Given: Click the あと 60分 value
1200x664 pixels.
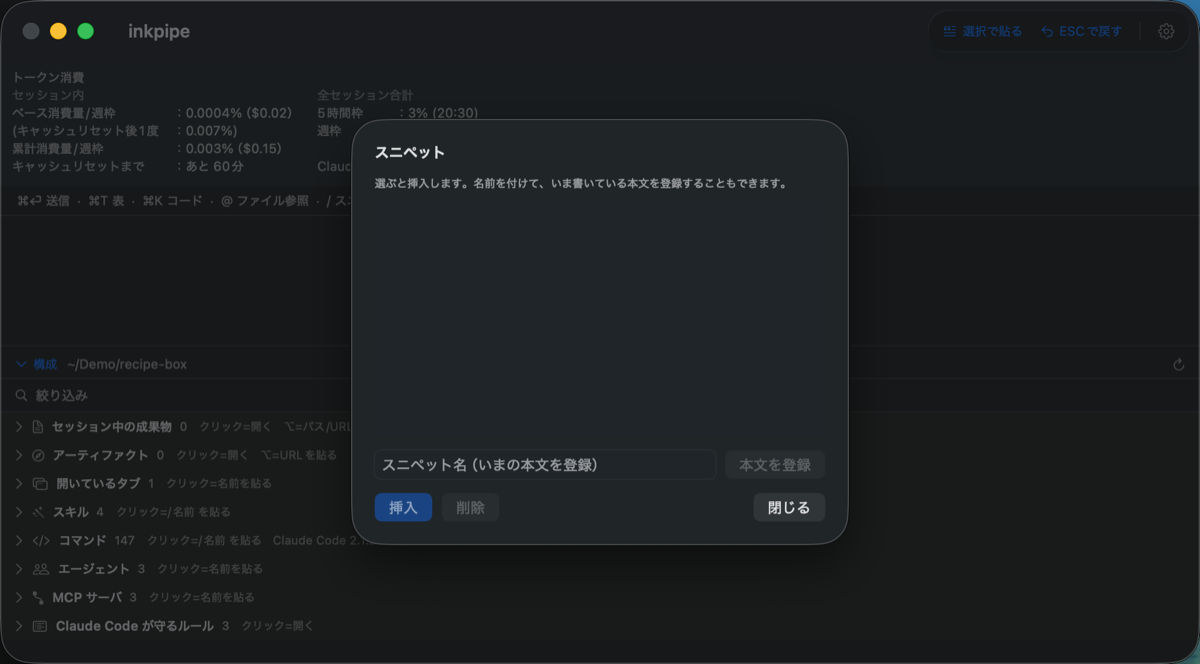Looking at the screenshot, I should click(215, 166).
